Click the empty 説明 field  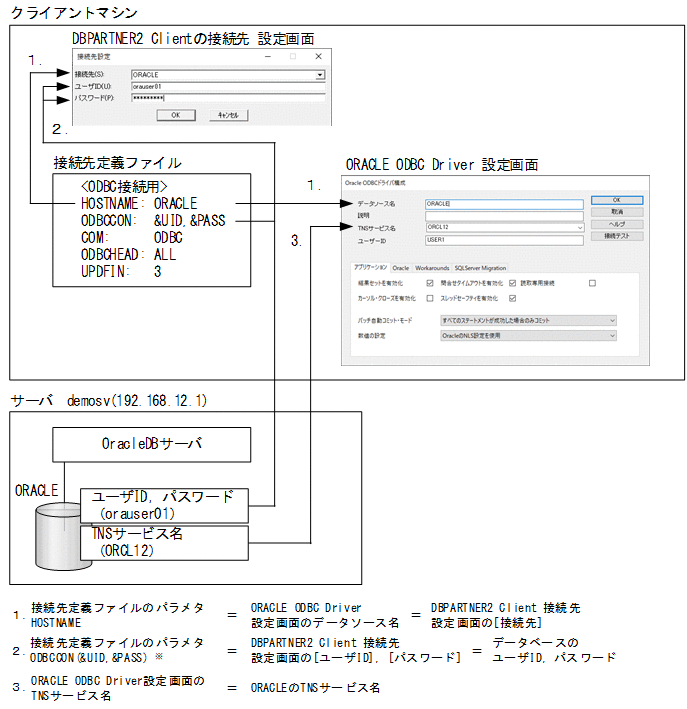coord(504,216)
